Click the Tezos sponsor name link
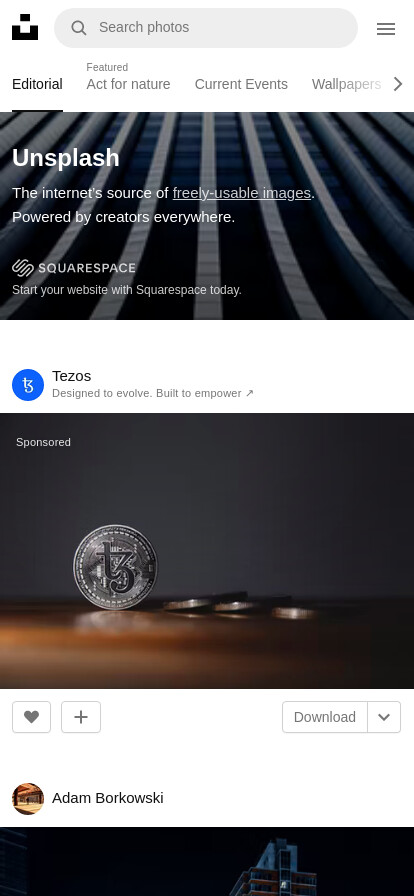This screenshot has height=896, width=414. tap(71, 376)
